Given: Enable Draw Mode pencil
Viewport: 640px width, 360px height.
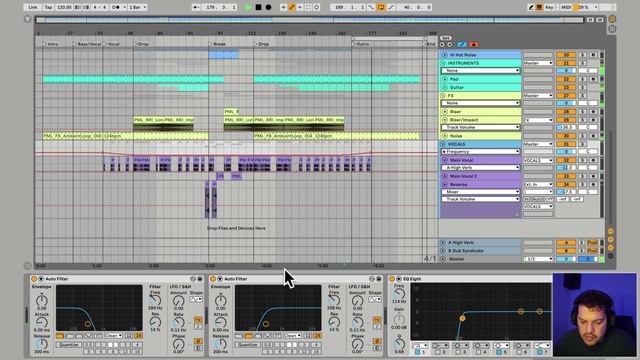Looking at the screenshot, I should tap(531, 7).
